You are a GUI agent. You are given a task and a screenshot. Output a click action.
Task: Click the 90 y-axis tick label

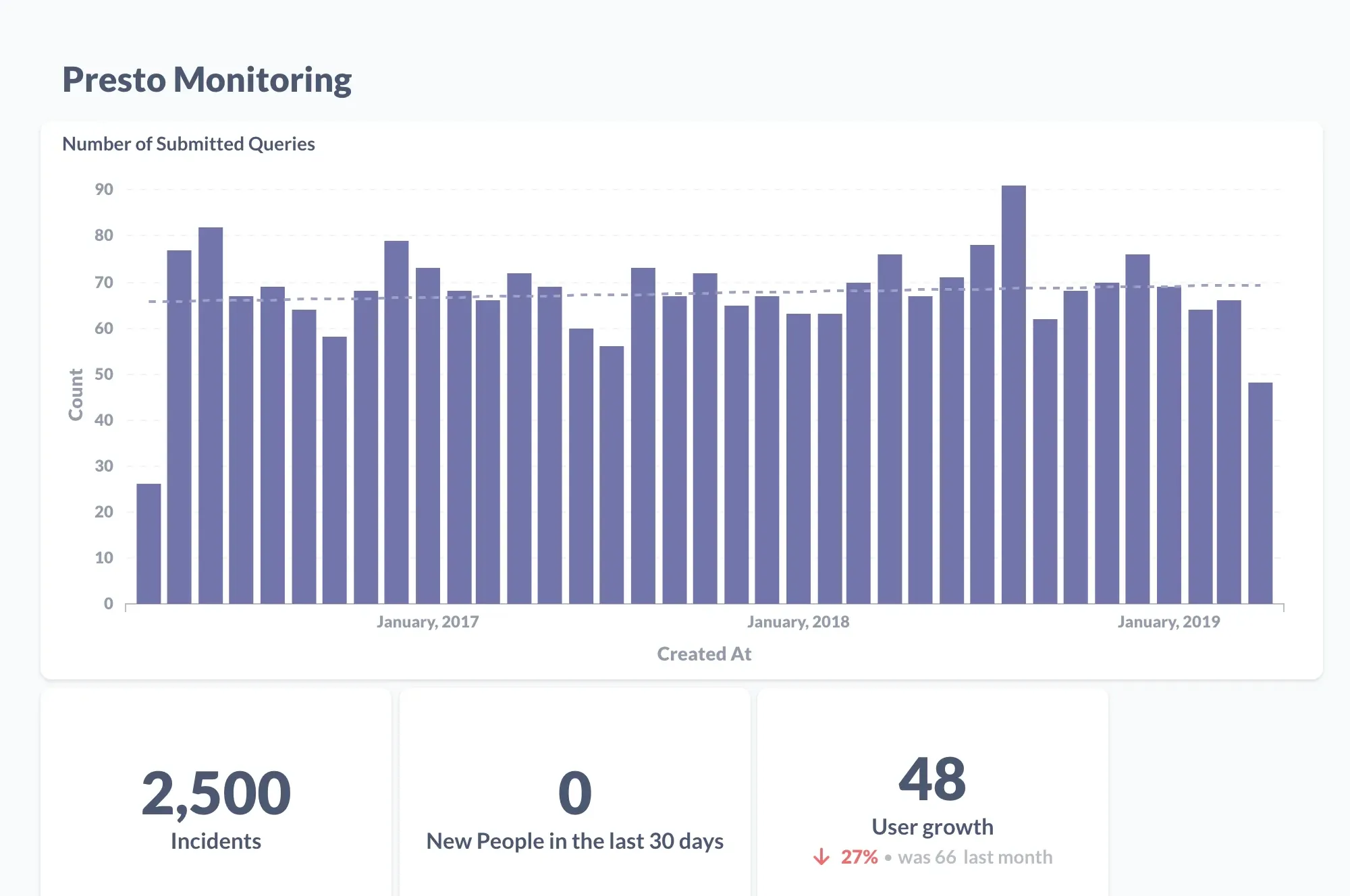tap(104, 190)
